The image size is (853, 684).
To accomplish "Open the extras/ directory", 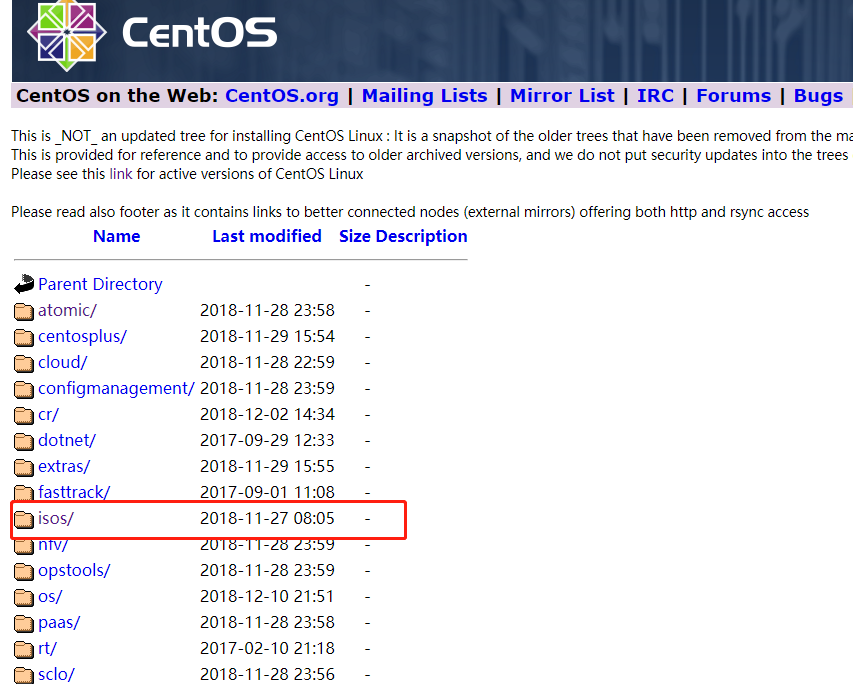I will 64,466.
